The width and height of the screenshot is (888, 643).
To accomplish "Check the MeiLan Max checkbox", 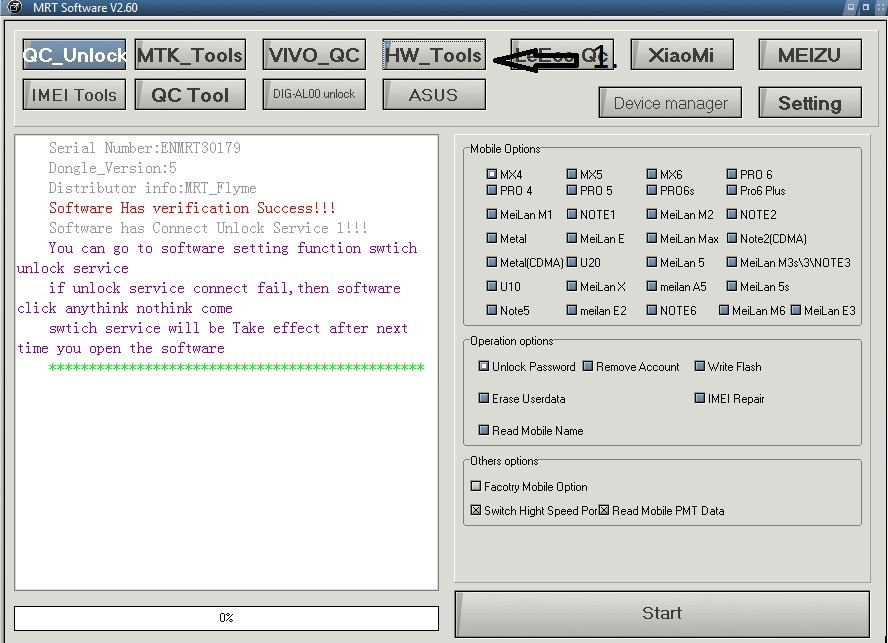I will tap(651, 238).
